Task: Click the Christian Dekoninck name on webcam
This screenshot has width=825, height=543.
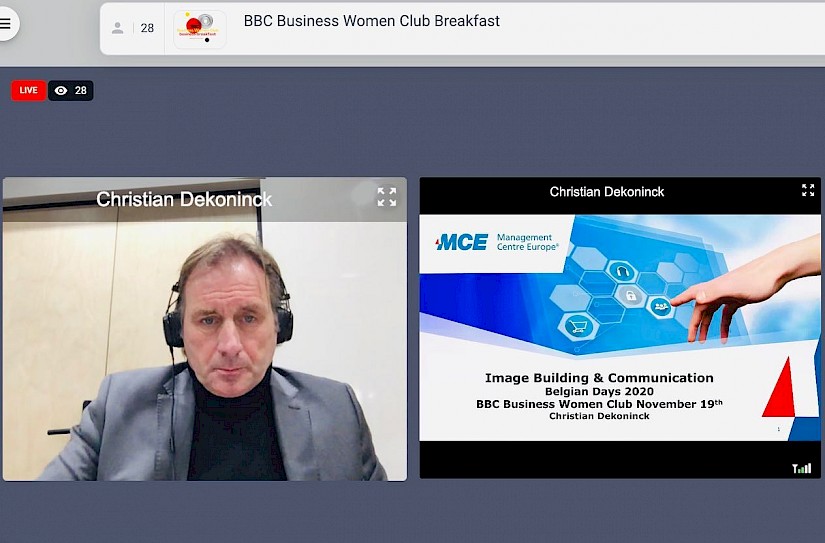Action: coord(184,199)
